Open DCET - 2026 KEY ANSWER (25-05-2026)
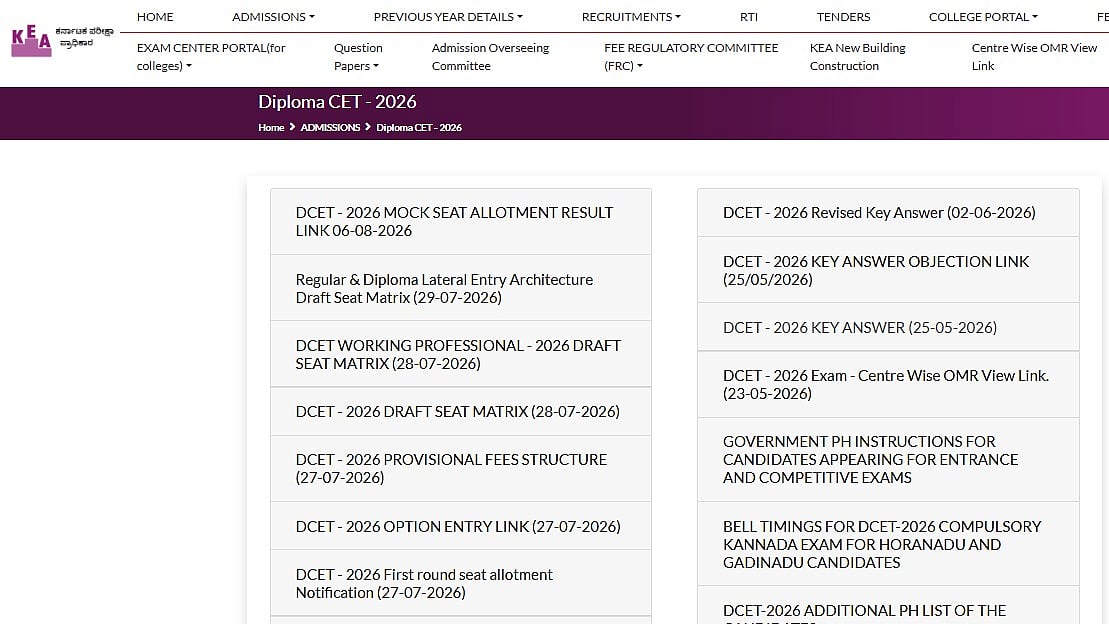Viewport: 1109px width, 624px height. point(888,327)
